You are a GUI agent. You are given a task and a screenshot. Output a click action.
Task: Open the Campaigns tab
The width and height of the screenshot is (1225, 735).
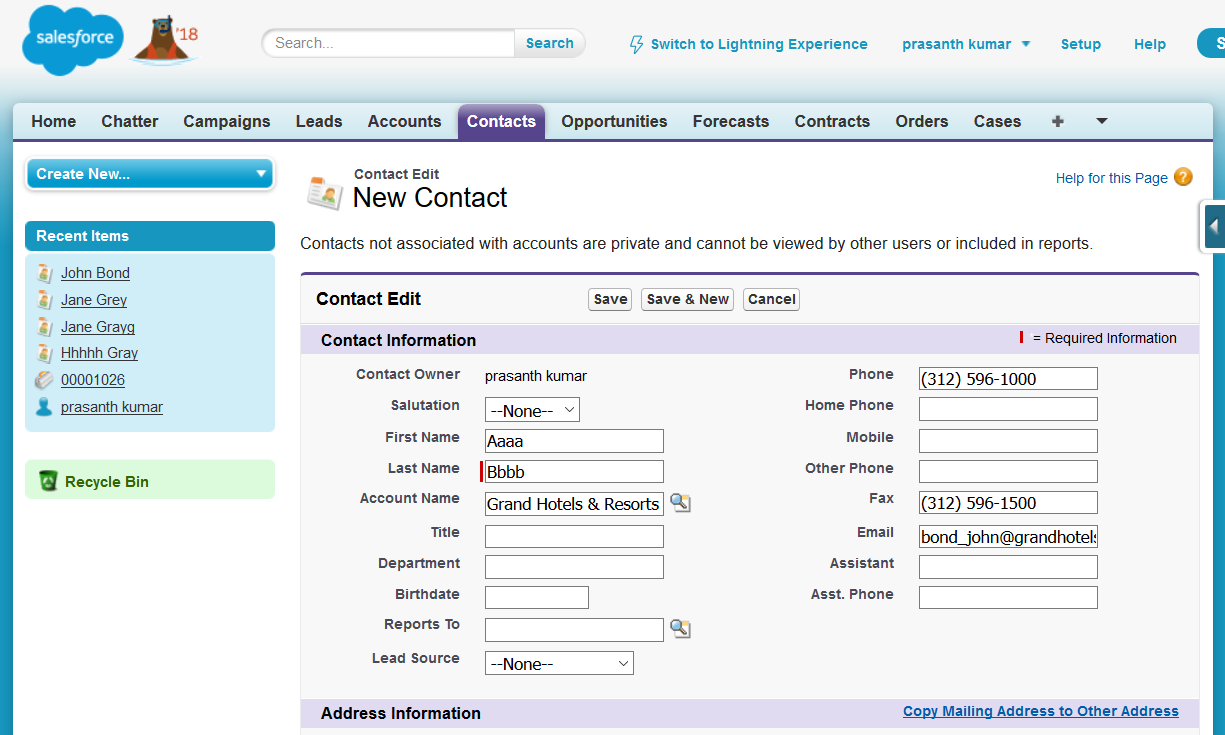point(227,121)
